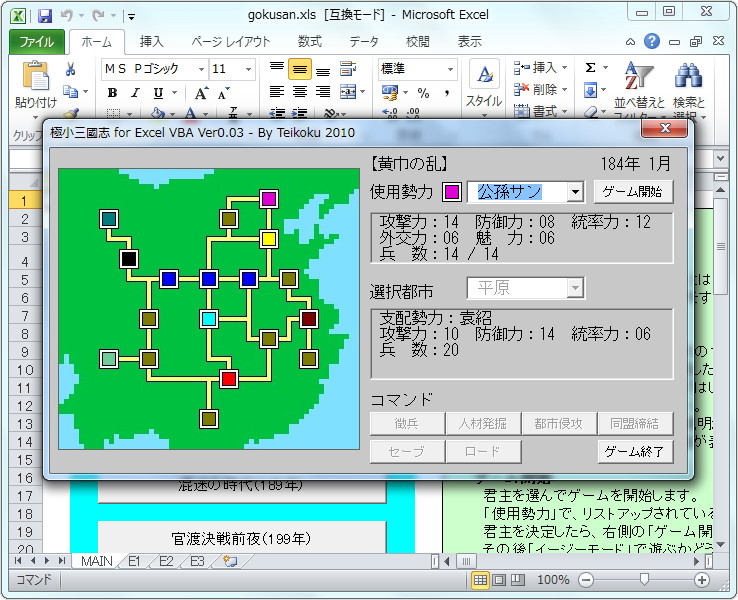Click the Undo arrow icon
This screenshot has height=600, width=738.
coord(67,16)
